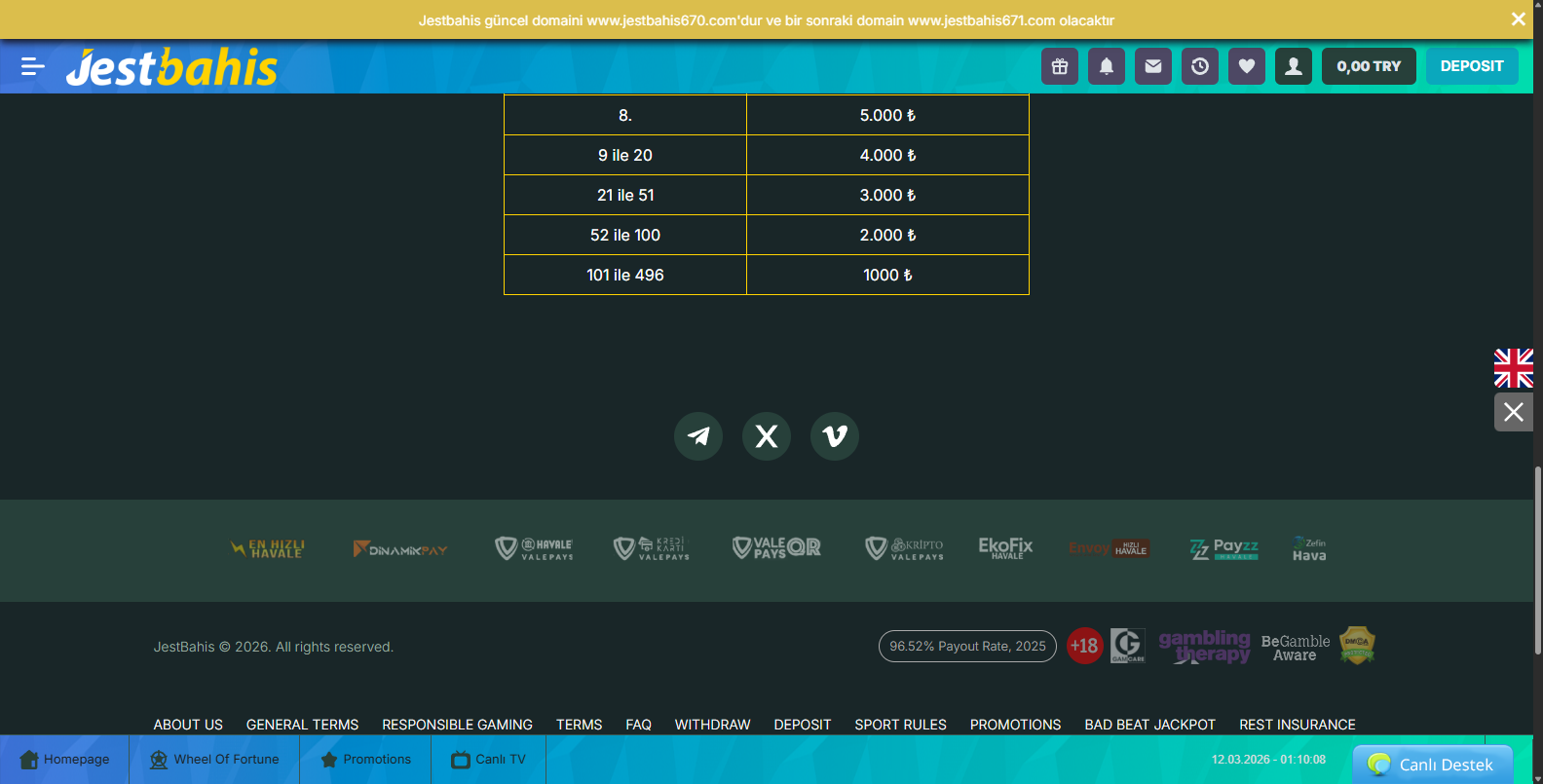Start Canlı Destek live chat
Screen dimensions: 1543x784
[1432, 765]
